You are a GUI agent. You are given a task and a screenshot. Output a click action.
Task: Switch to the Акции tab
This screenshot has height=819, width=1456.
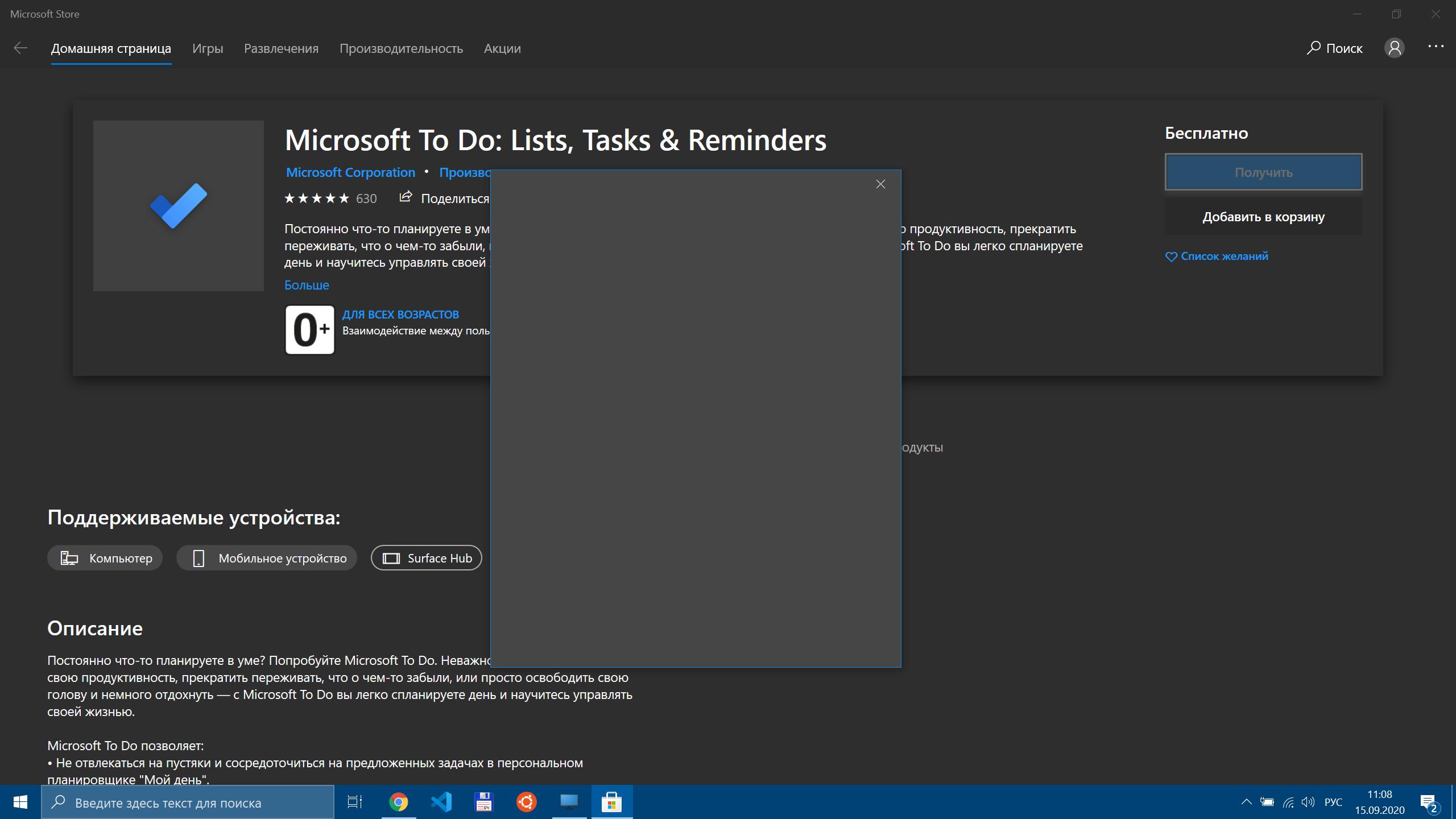click(x=502, y=48)
